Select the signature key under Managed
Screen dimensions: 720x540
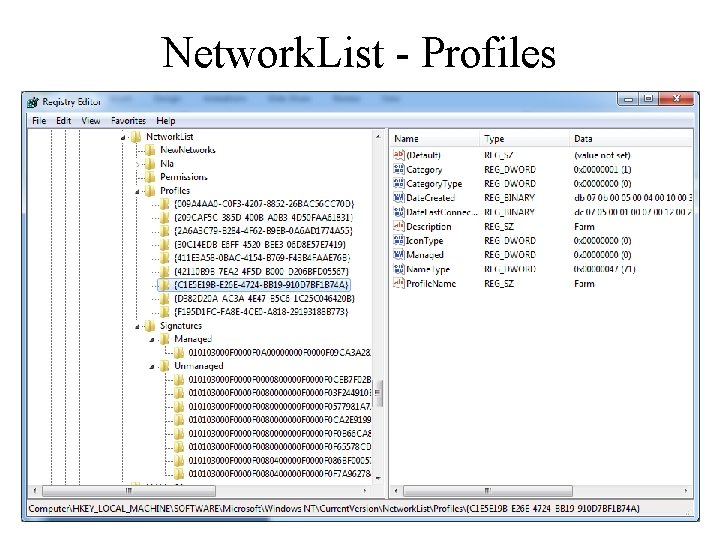pyautogui.click(x=279, y=353)
